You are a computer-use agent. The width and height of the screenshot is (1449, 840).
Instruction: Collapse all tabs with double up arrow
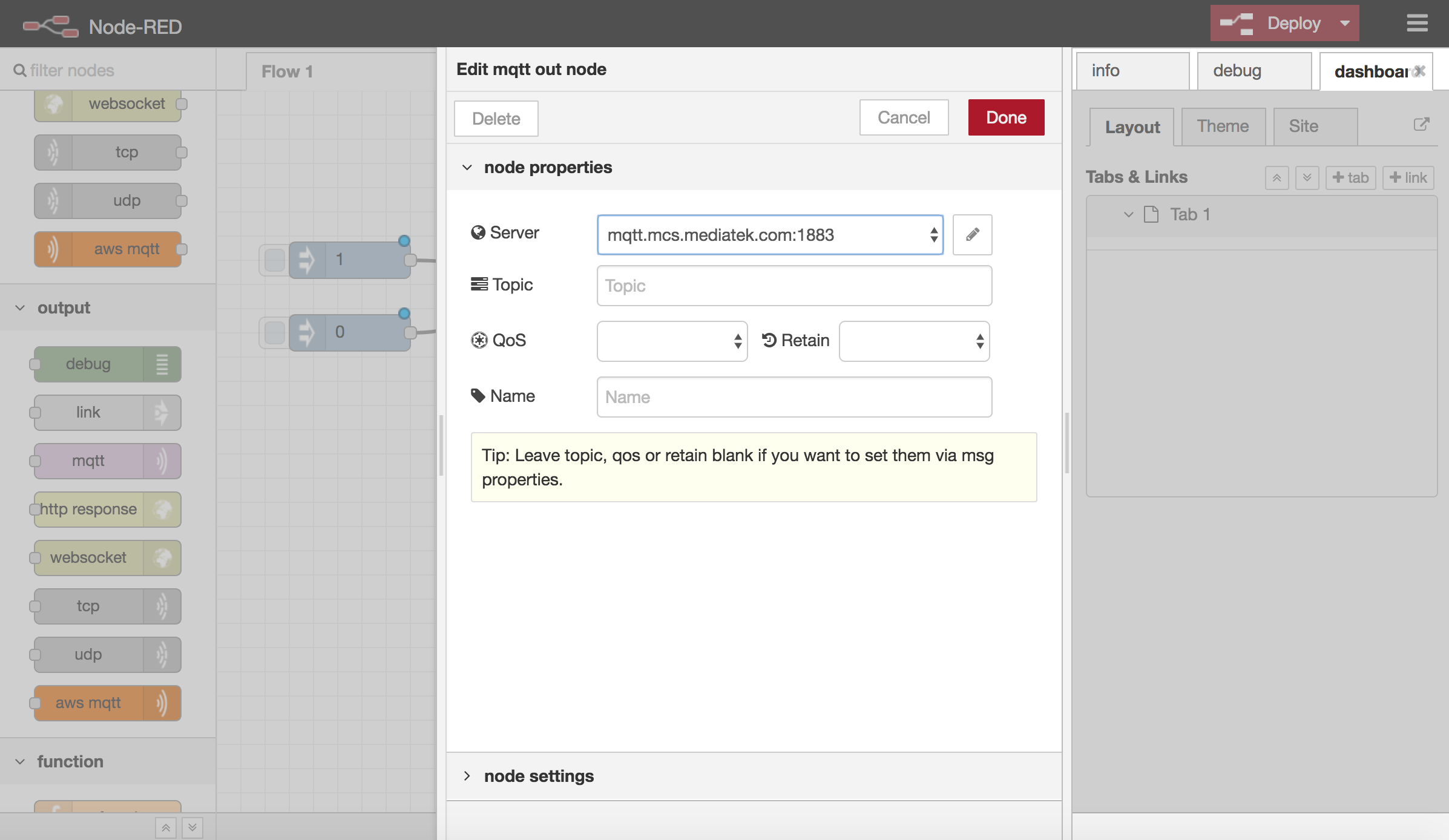click(x=1276, y=178)
